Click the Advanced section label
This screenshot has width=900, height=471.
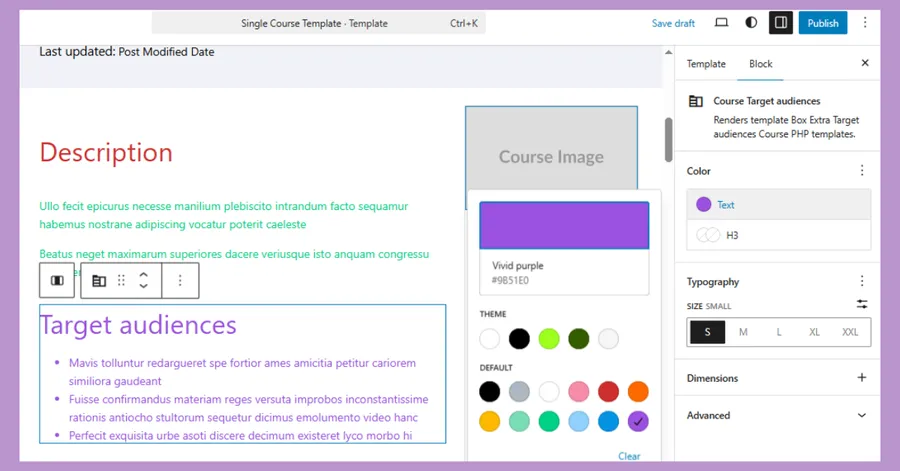(x=708, y=415)
